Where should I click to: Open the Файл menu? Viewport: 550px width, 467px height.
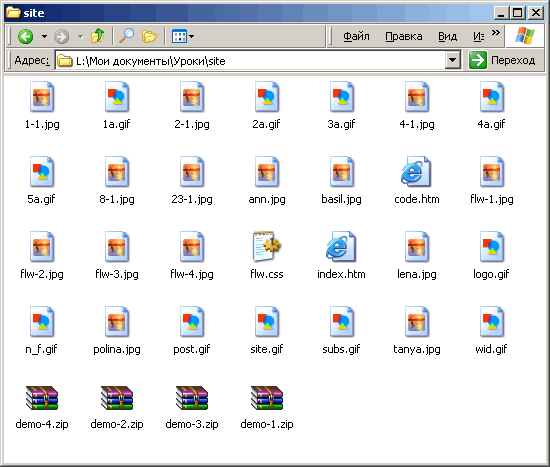coord(356,36)
